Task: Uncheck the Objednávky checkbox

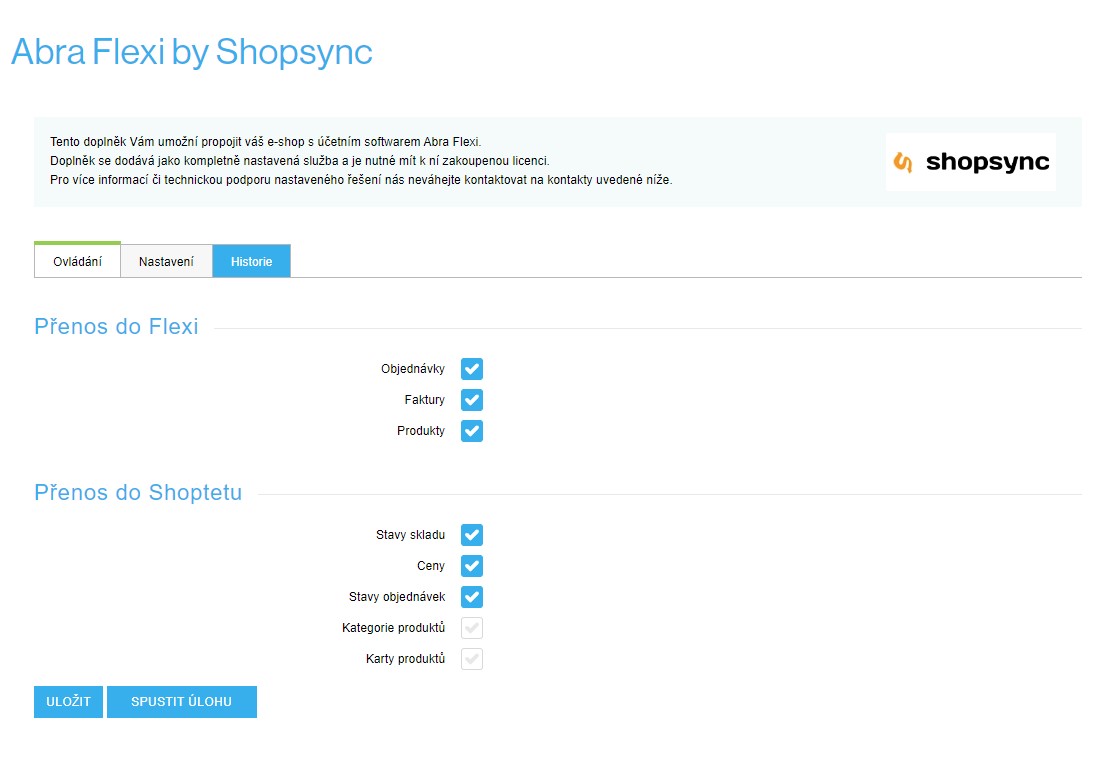Action: (x=471, y=369)
